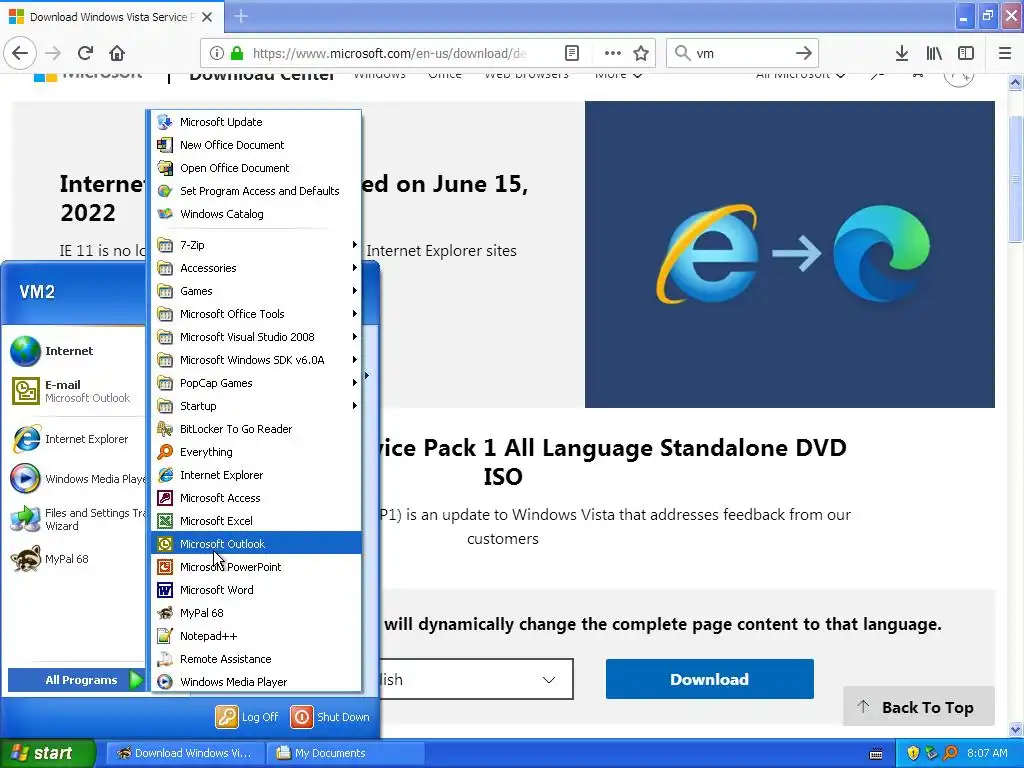Click the Everything magnifier tray icon

[951, 753]
